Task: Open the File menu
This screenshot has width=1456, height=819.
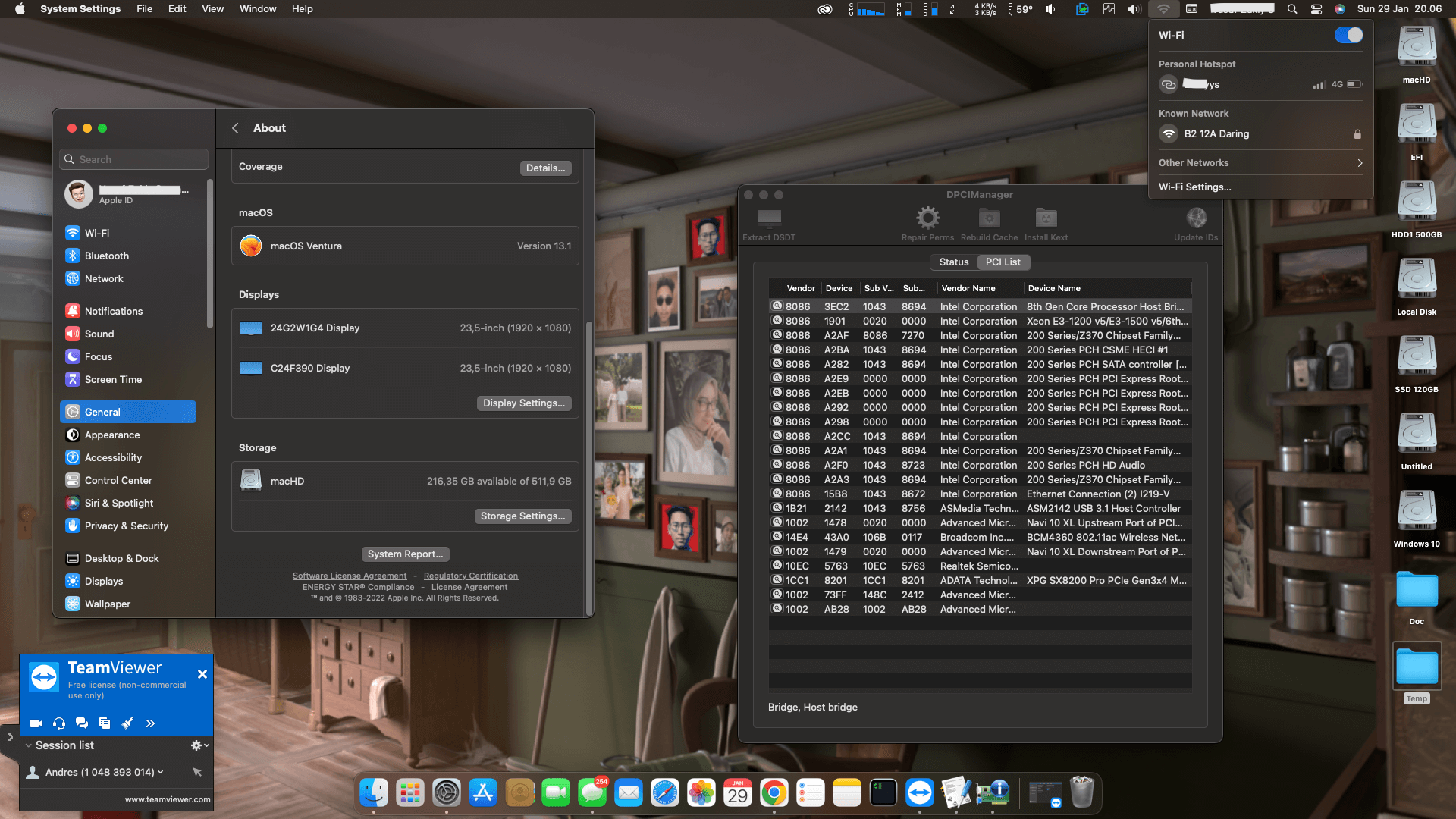Action: tap(144, 9)
